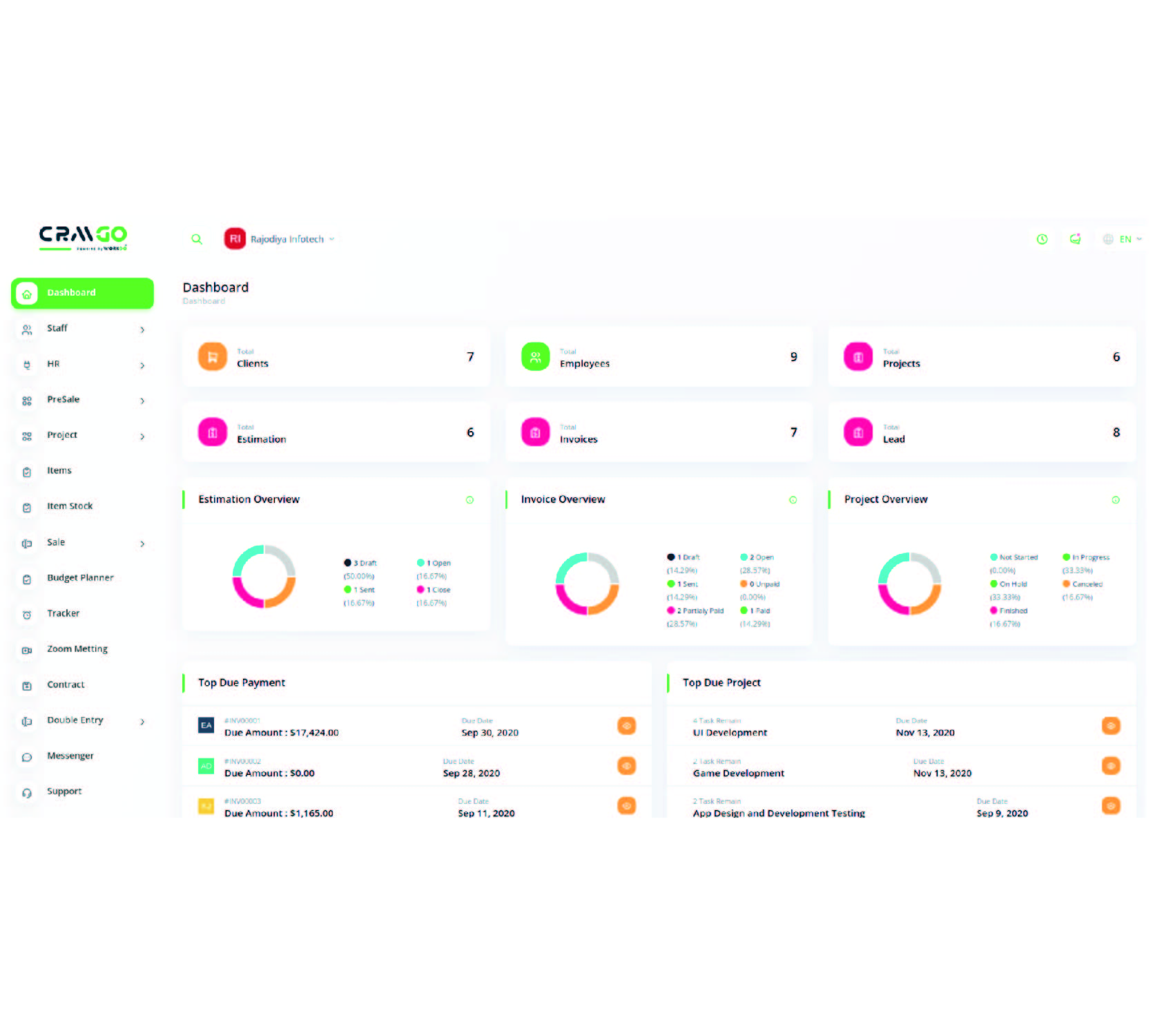Open Item Stock in the sidebar
The width and height of the screenshot is (1151, 1036).
(70, 506)
